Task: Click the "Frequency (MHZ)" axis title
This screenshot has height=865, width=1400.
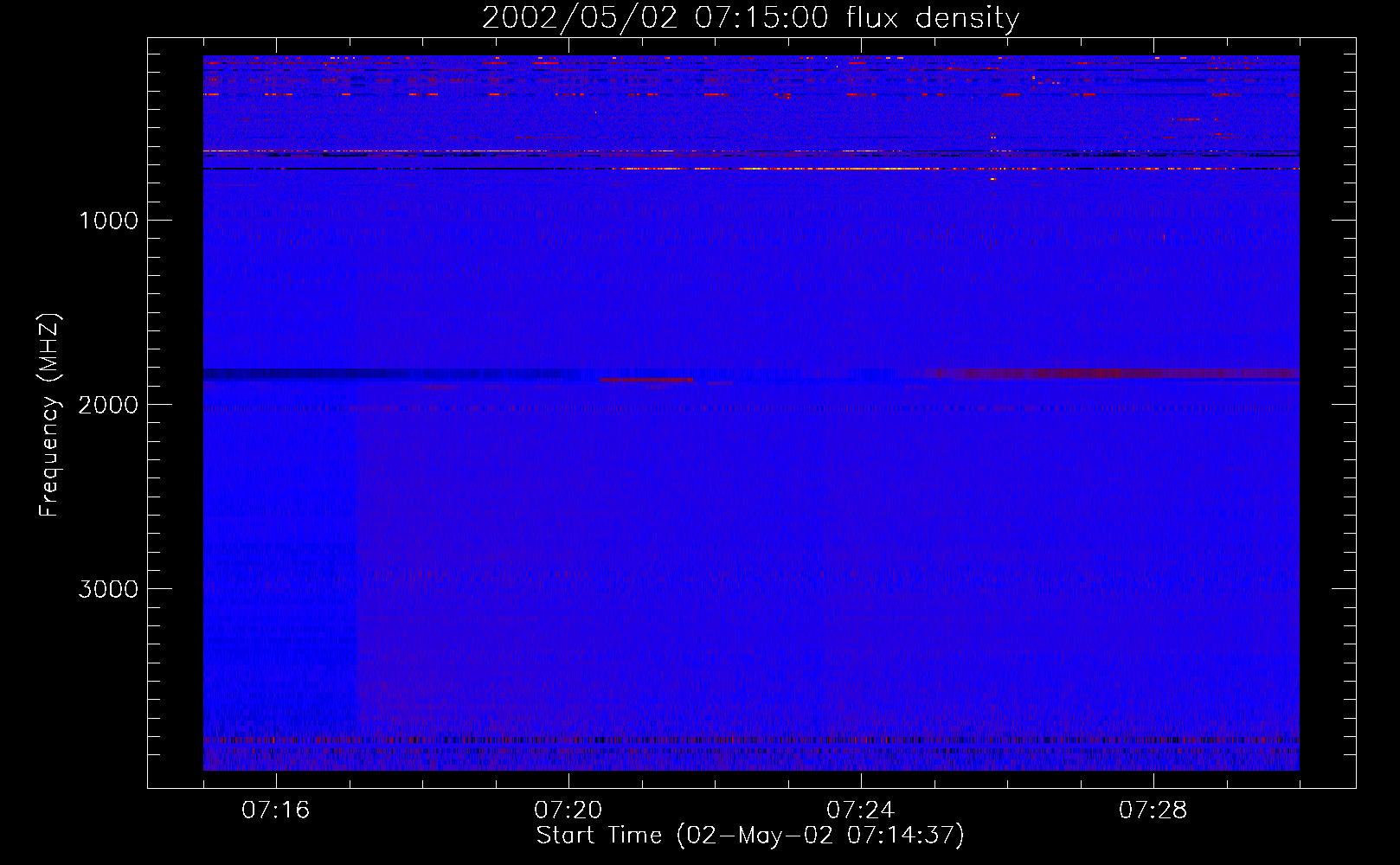Action: click(x=49, y=415)
